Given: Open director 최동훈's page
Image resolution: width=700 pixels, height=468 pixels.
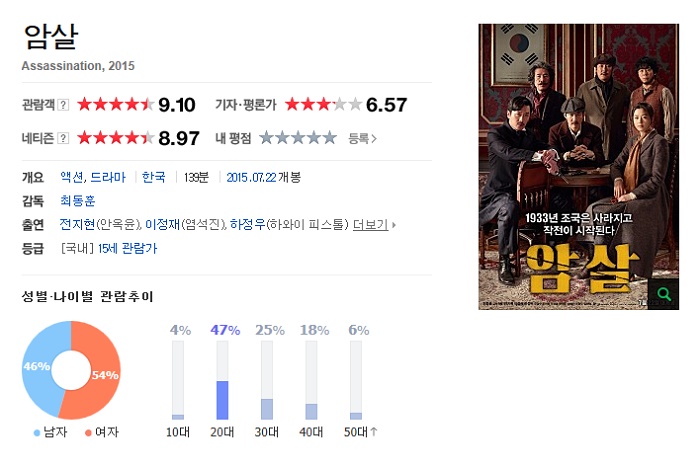Looking at the screenshot, I should point(78,201).
